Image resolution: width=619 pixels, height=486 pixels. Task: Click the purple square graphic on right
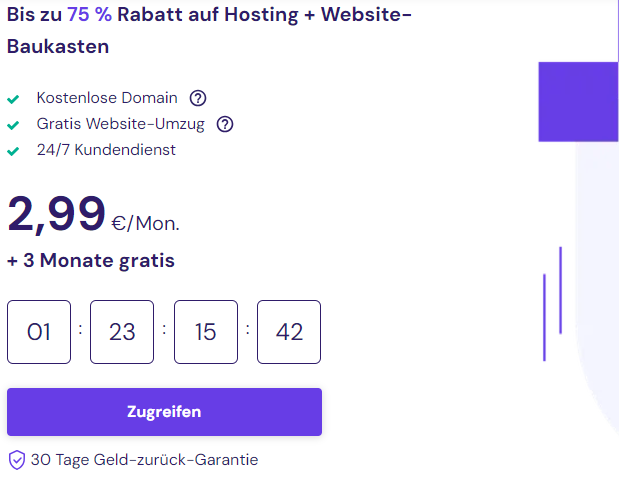pos(578,102)
